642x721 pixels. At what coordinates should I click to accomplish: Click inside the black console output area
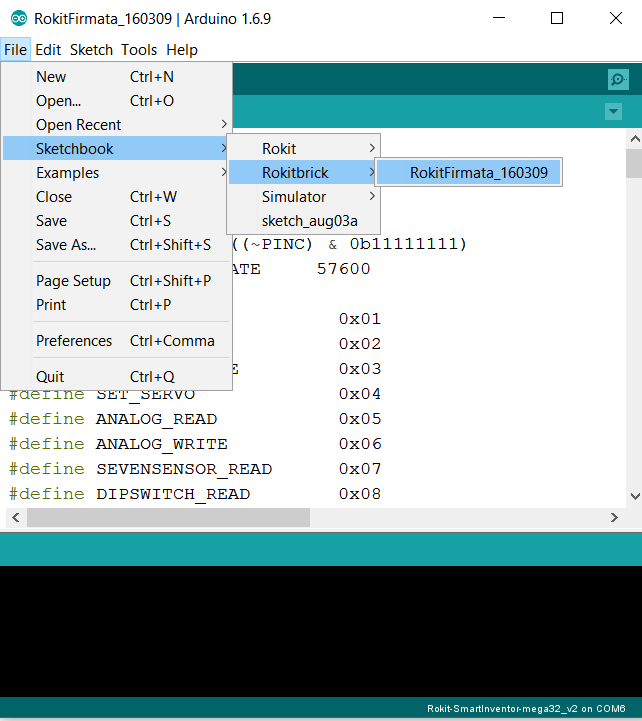click(x=321, y=631)
